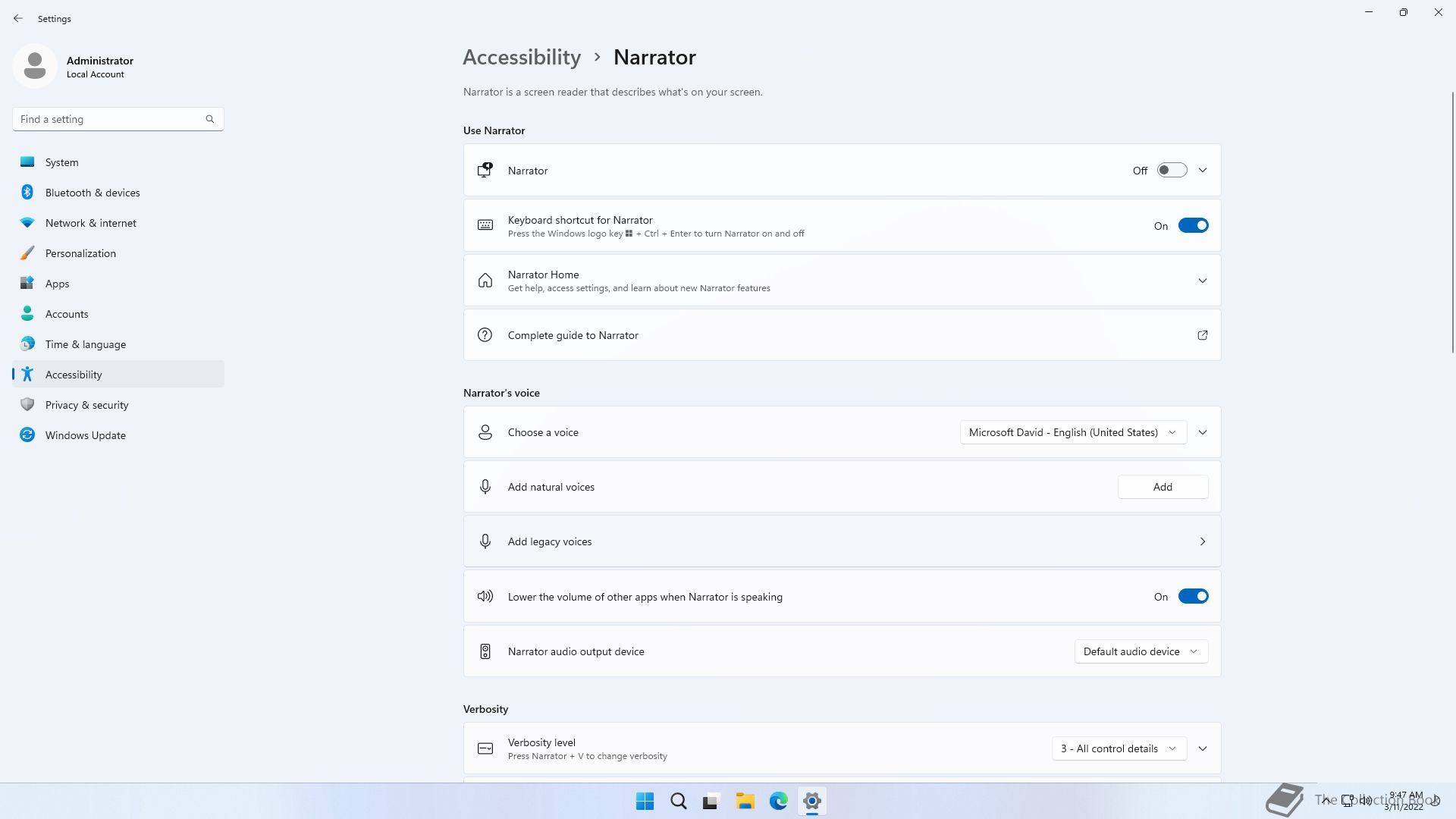Click the Accessibility figure icon in sidebar
The height and width of the screenshot is (819, 1456).
[27, 374]
